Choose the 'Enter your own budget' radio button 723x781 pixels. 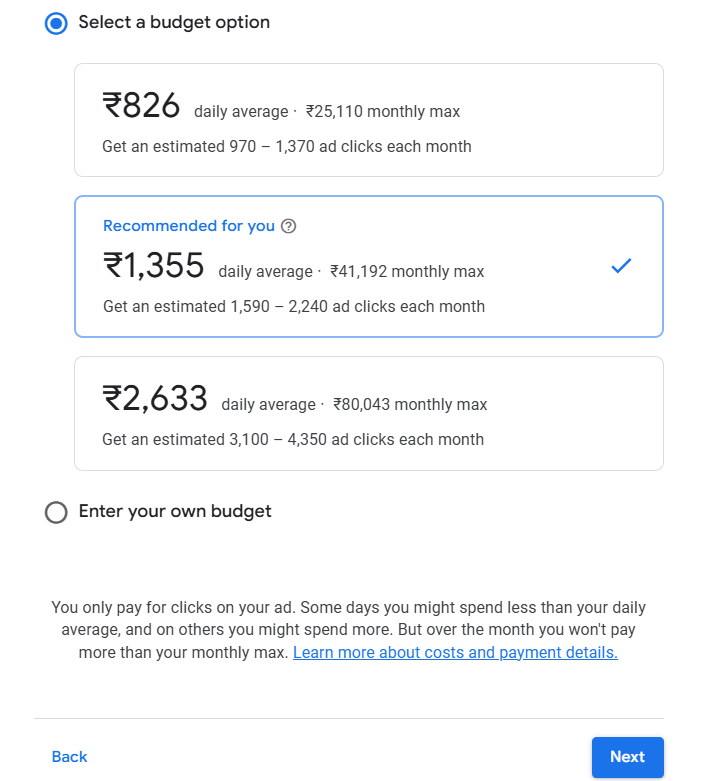tap(56, 512)
